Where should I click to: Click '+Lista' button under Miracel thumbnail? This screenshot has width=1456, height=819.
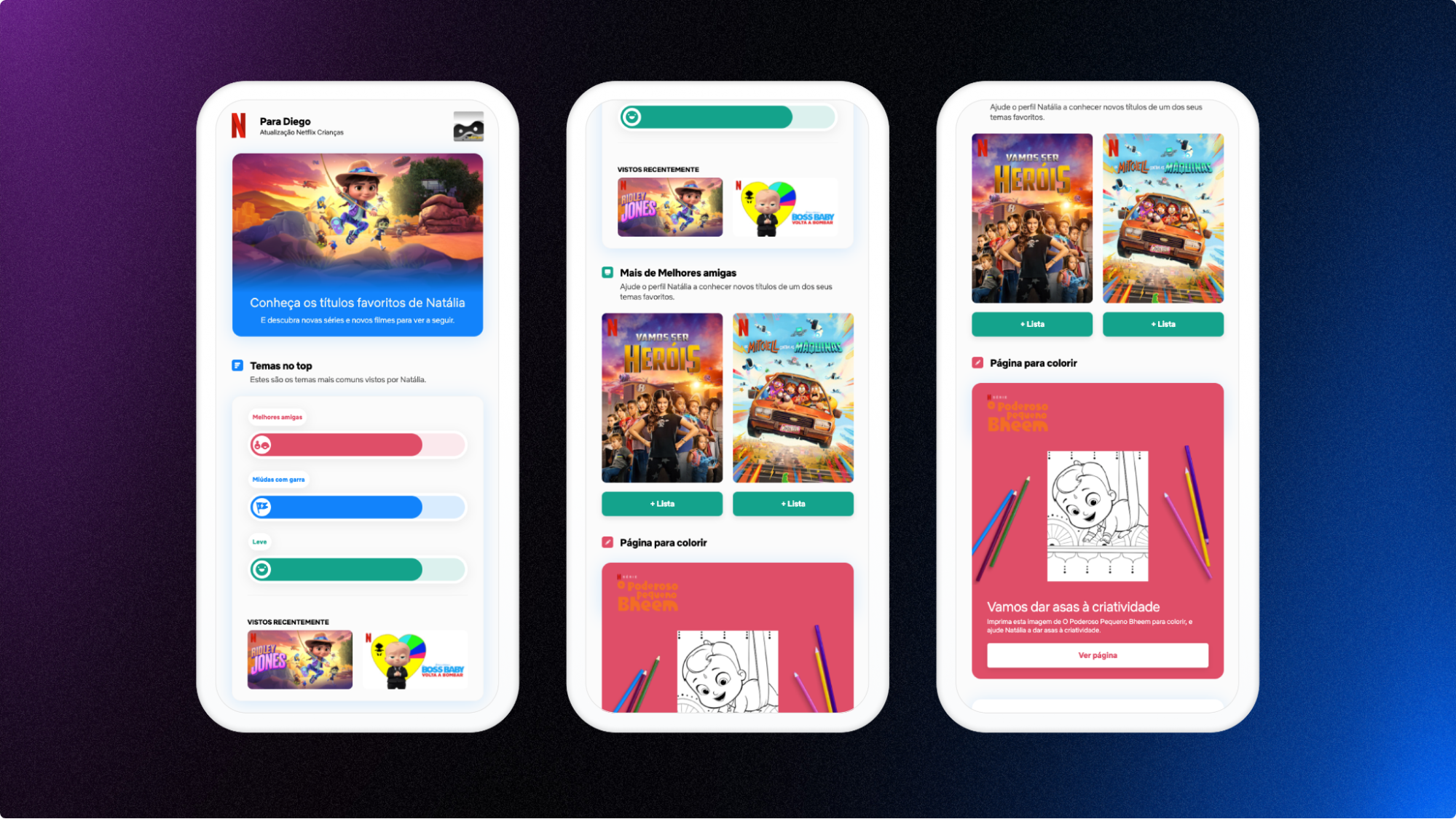(792, 503)
